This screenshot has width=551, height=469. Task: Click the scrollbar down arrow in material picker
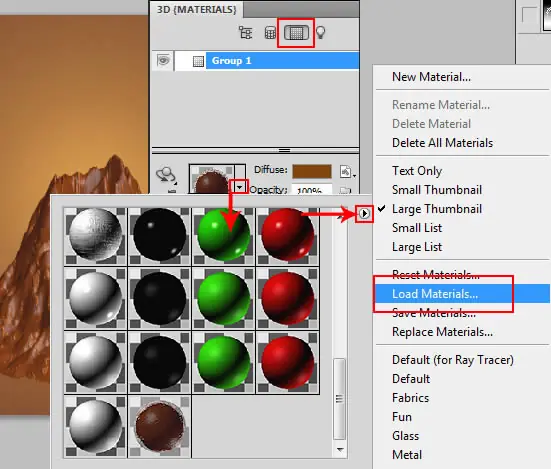(340, 450)
